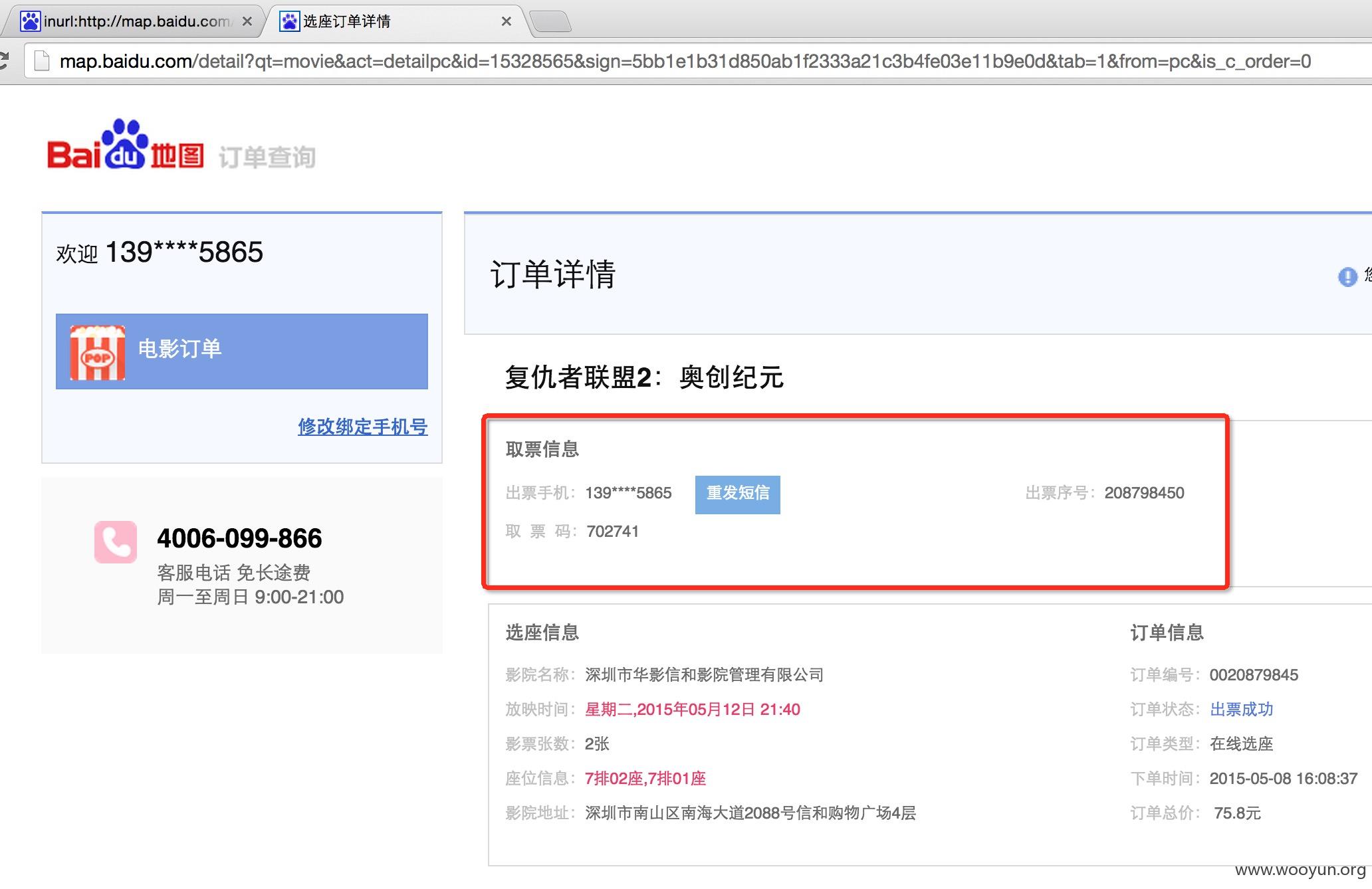Click the 出票手机 number 139****5865

pos(628,493)
